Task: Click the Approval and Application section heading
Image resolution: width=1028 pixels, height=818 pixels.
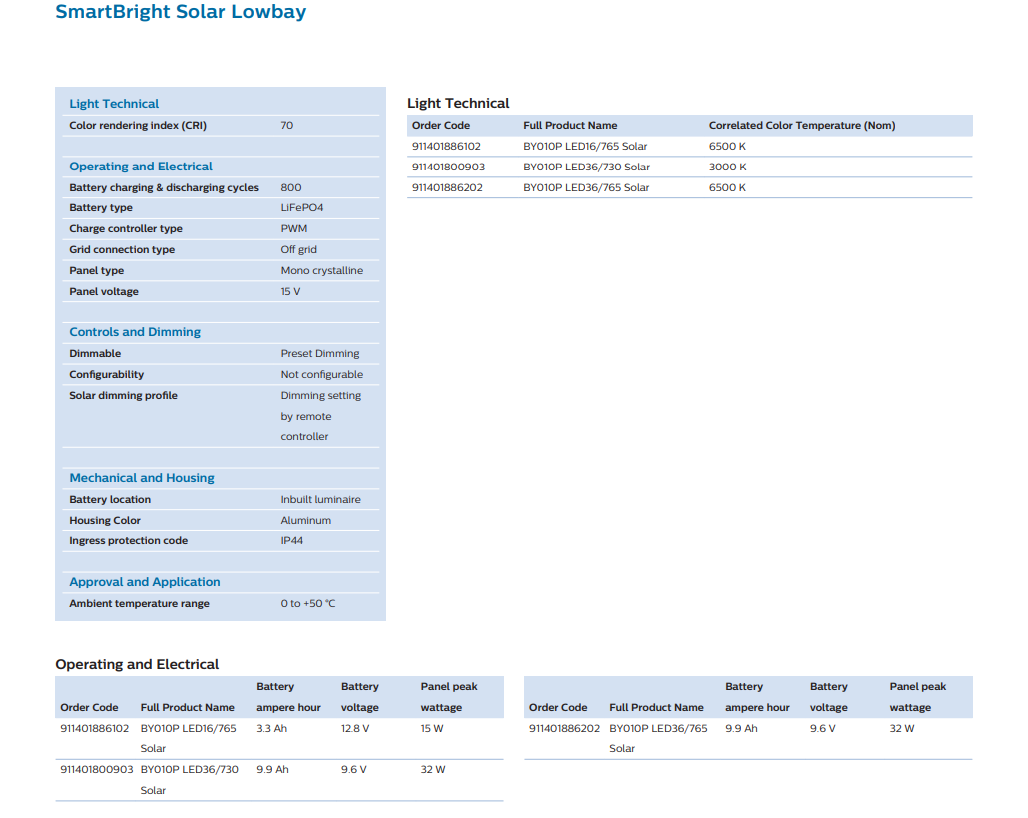Action: coord(145,582)
